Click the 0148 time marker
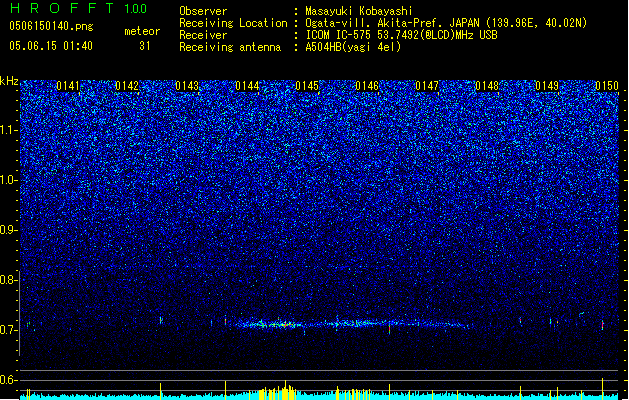Image resolution: width=629 pixels, height=400 pixels. tap(487, 86)
